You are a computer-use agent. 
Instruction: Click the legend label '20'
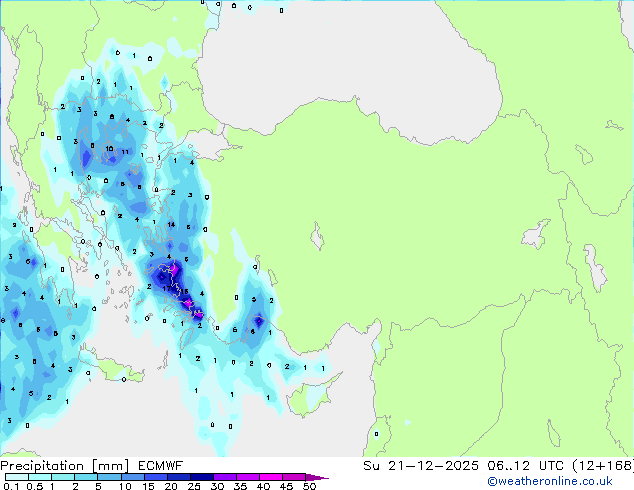[x=171, y=486]
